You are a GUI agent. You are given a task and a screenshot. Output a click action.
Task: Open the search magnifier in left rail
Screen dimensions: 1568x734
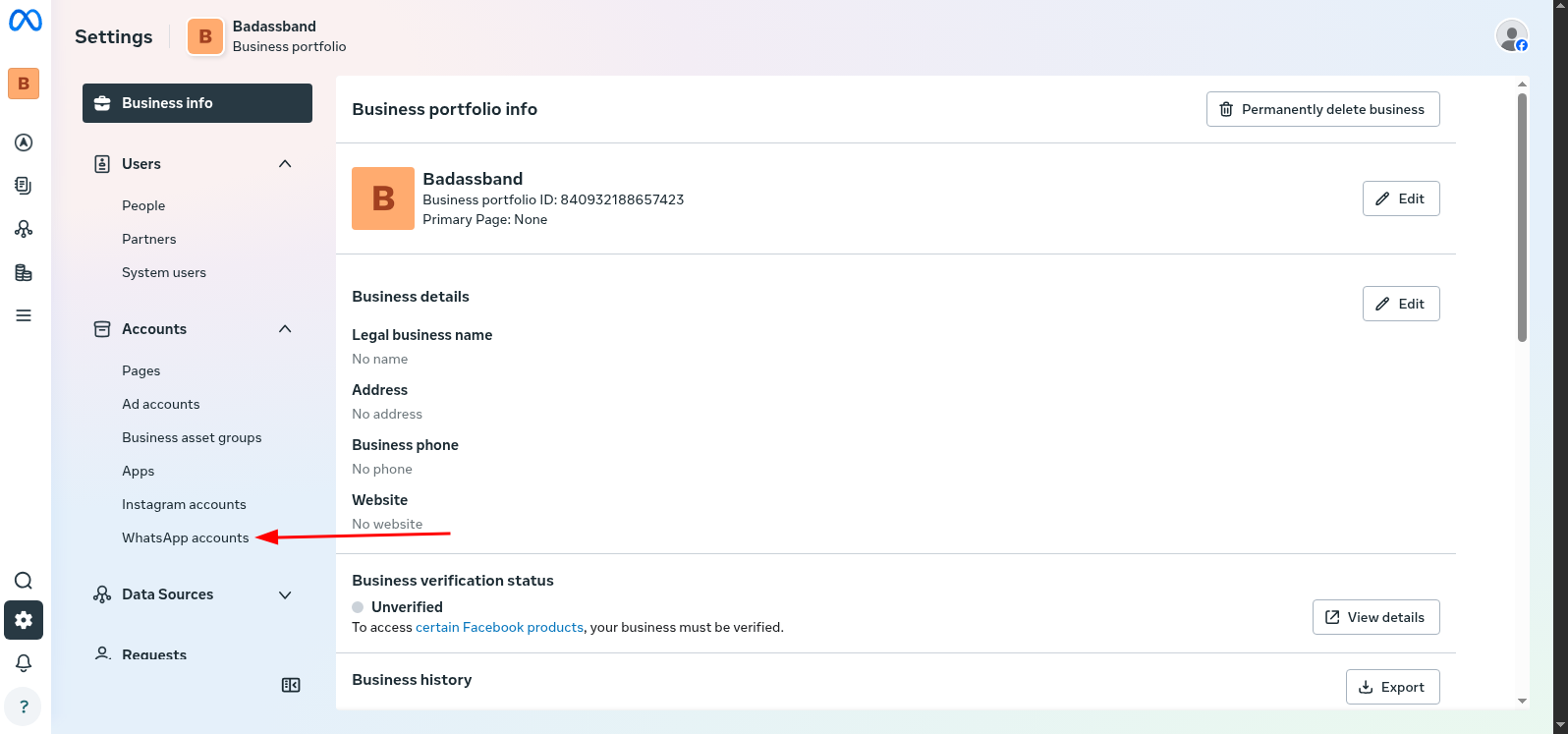pyautogui.click(x=24, y=581)
